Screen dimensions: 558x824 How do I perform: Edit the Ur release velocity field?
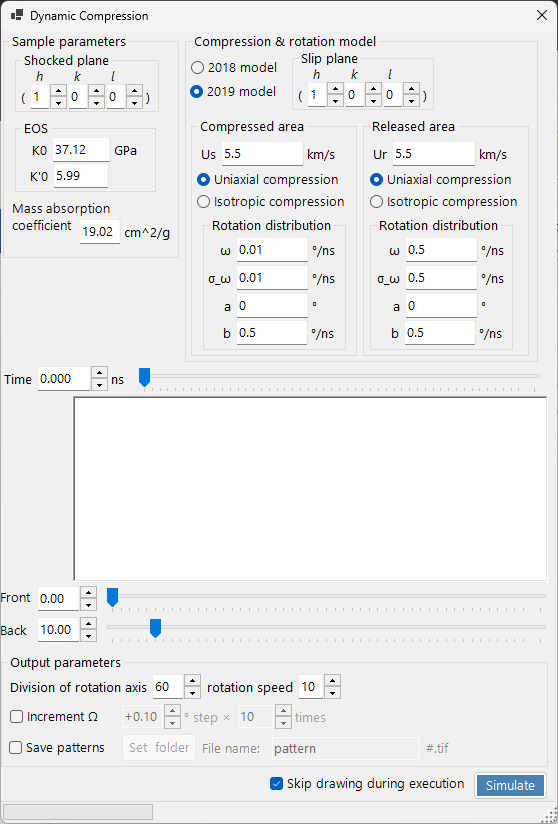pyautogui.click(x=434, y=153)
